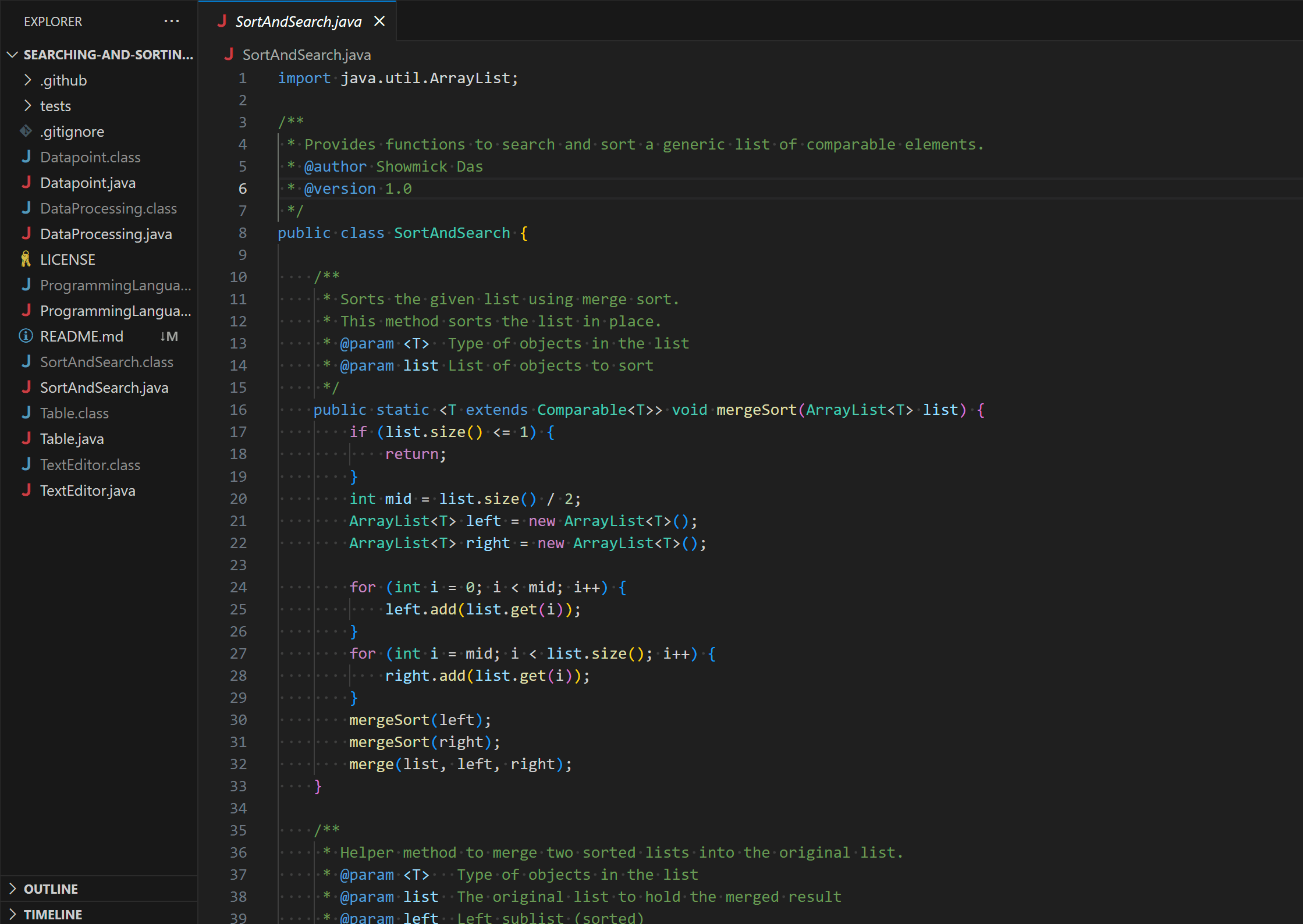Click the Java icon in the breadcrumb
Viewport: 1303px width, 924px height.
pyautogui.click(x=229, y=54)
